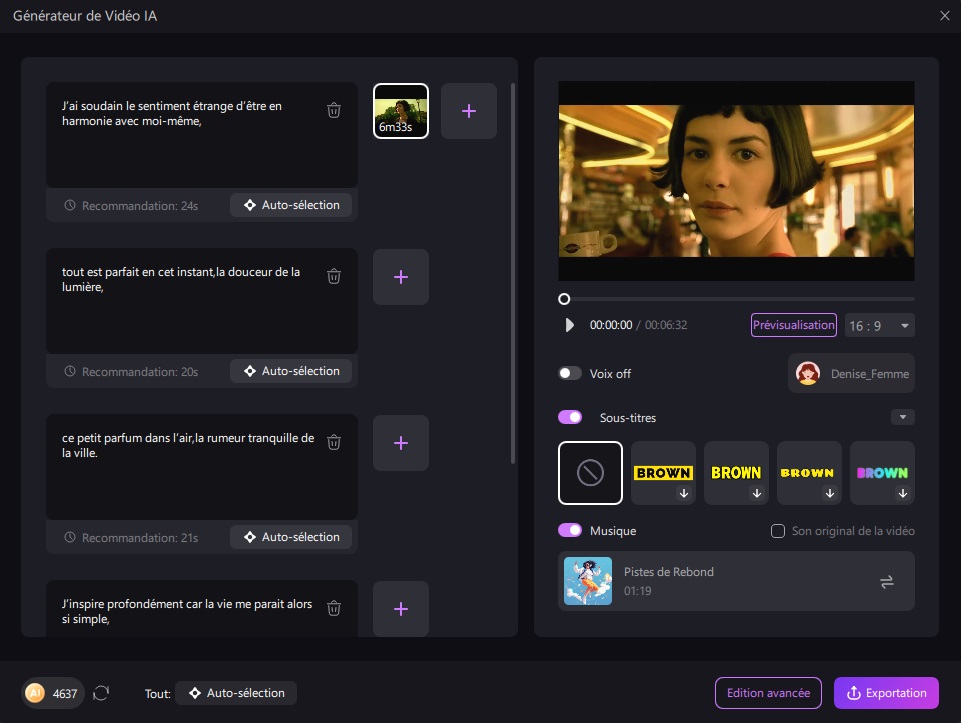Swap the Pistes de Rebond music track
The height and width of the screenshot is (723, 961).
point(886,582)
